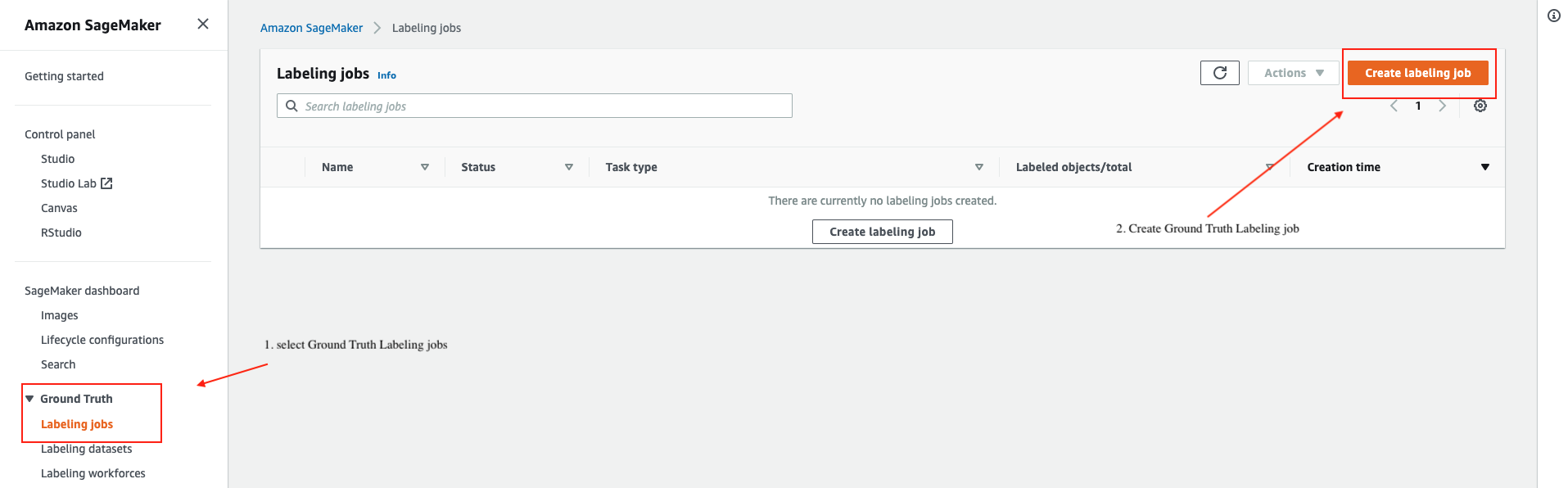Sort the Name column
Screen dimensions: 1568x488
click(425, 167)
